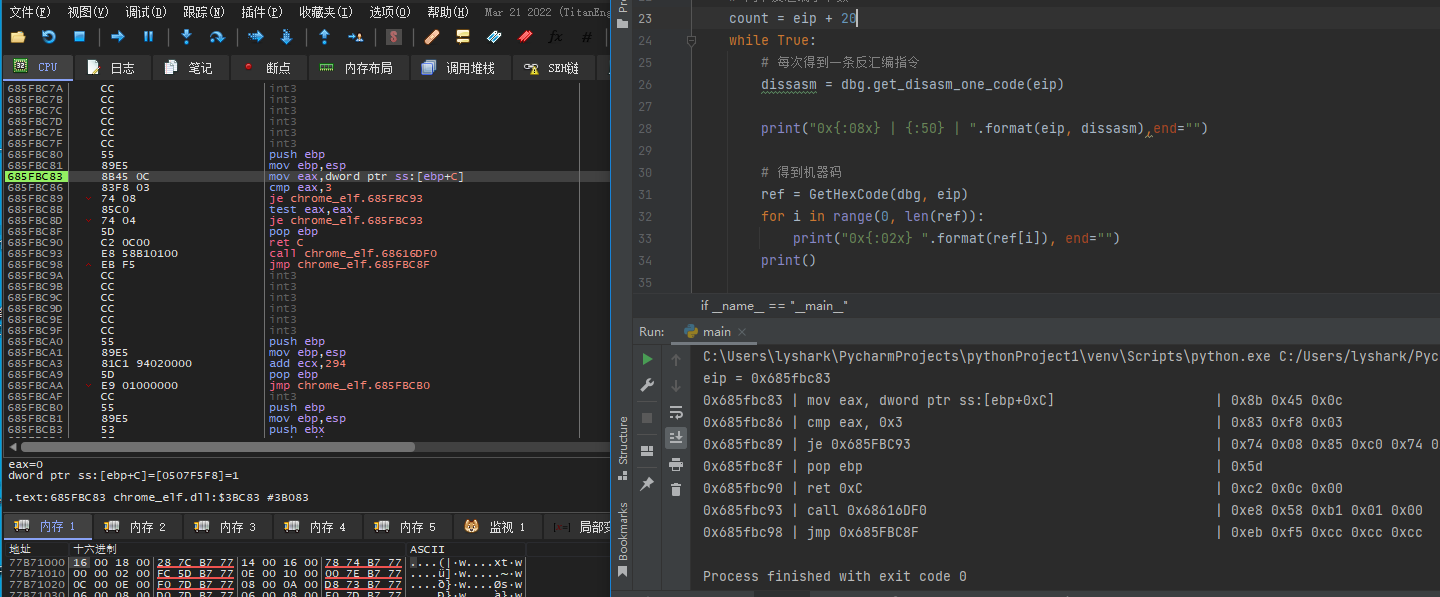
Task: Click the Stop square in Run panel
Action: point(648,417)
